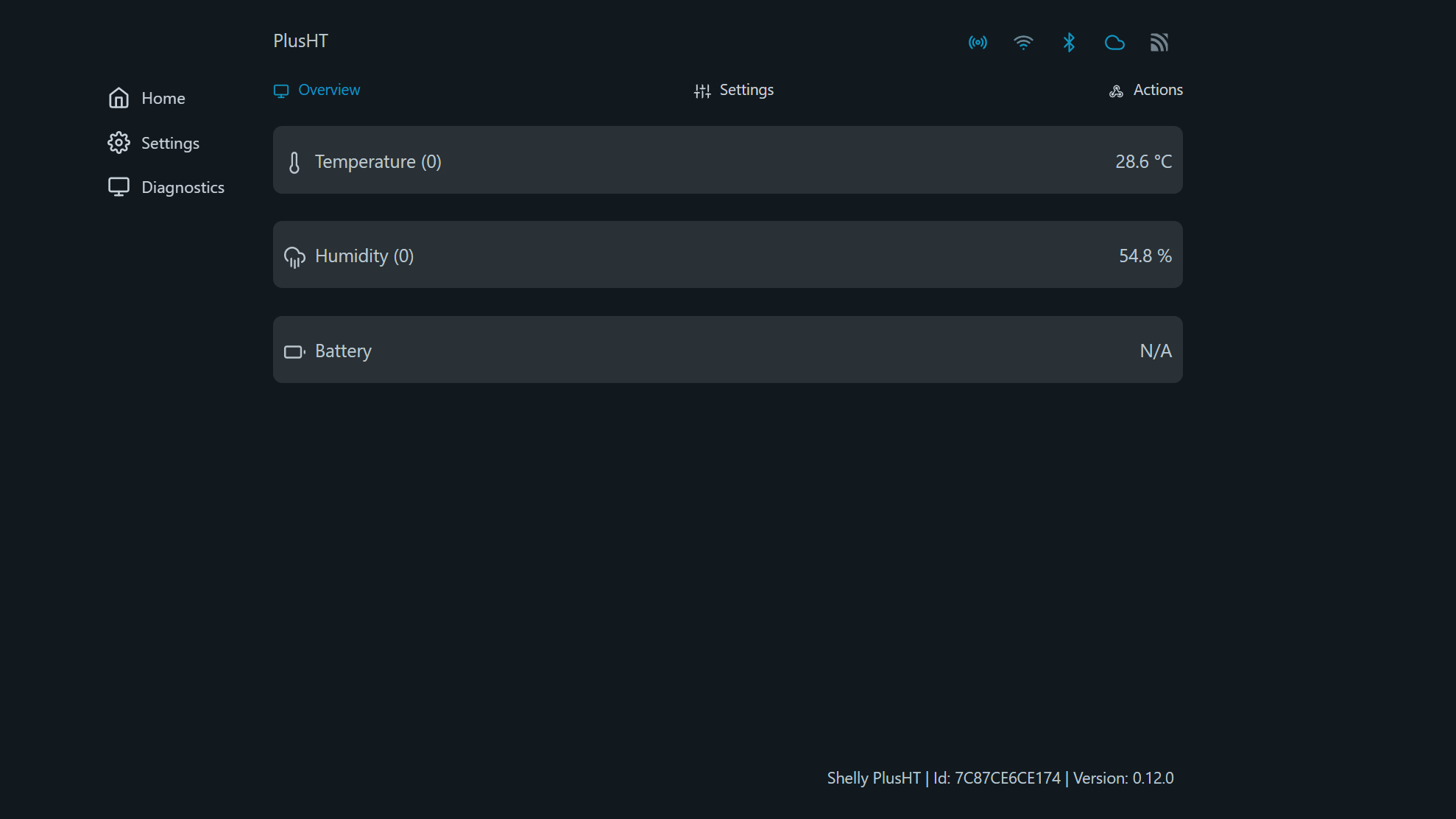This screenshot has height=819, width=1456.
Task: Click the battery icon on the Battery card
Action: pos(294,351)
